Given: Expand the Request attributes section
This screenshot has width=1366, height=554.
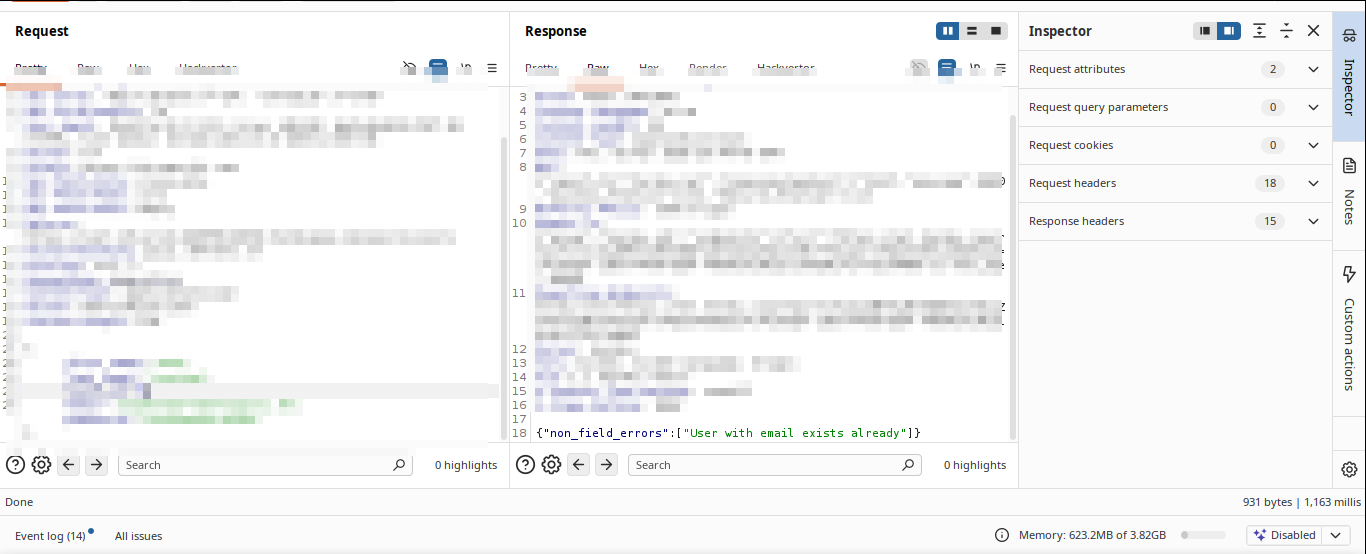Looking at the screenshot, I should (x=1313, y=69).
